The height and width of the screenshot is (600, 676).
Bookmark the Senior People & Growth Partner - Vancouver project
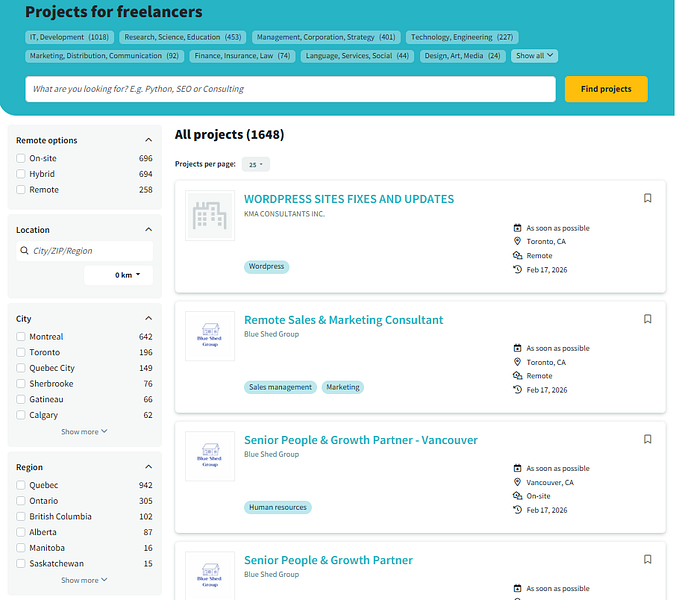pos(647,439)
